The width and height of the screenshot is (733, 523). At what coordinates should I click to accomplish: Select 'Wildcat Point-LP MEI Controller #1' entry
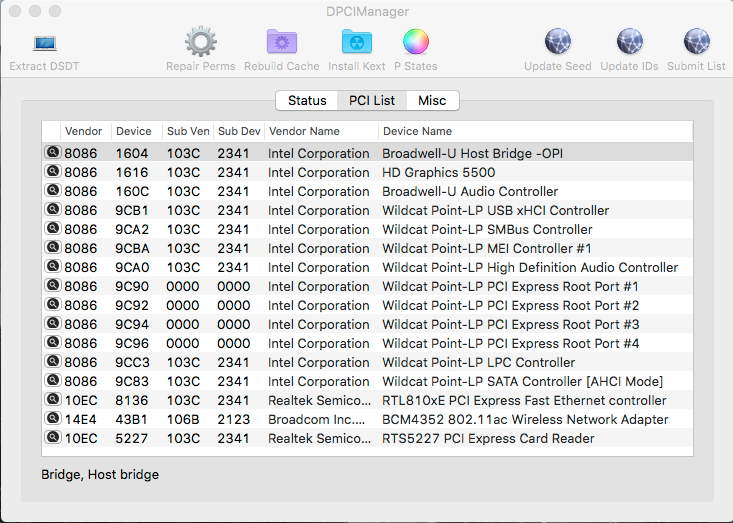[x=487, y=249]
